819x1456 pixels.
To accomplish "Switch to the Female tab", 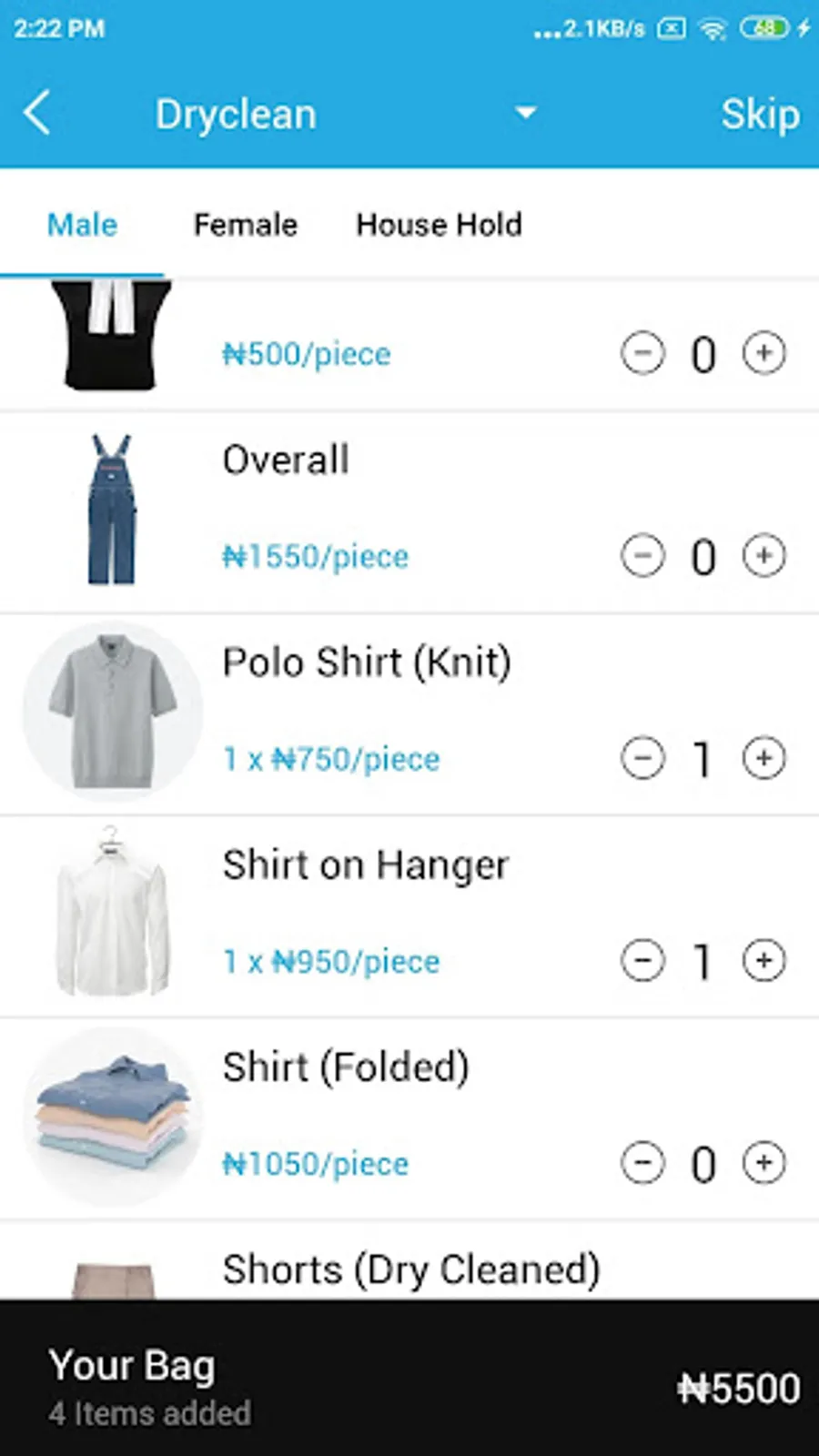I will click(x=246, y=225).
